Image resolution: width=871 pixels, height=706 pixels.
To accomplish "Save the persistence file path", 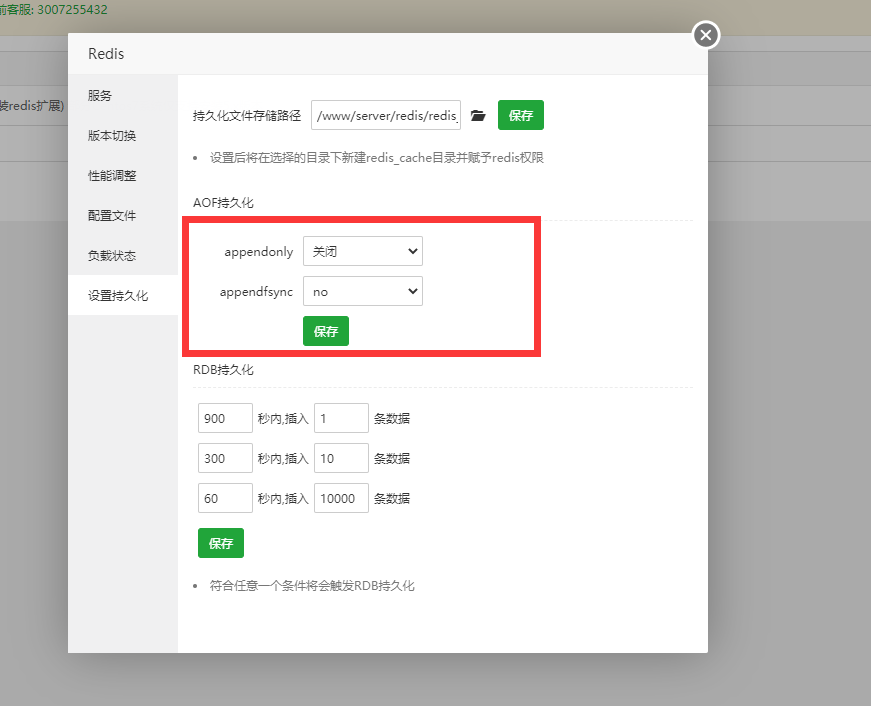I will point(520,115).
